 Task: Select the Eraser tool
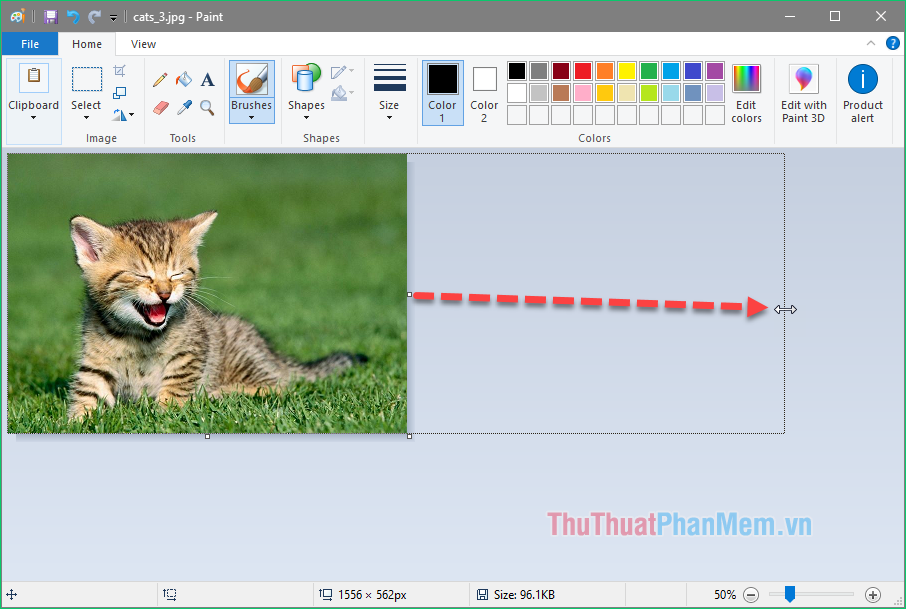(160, 107)
